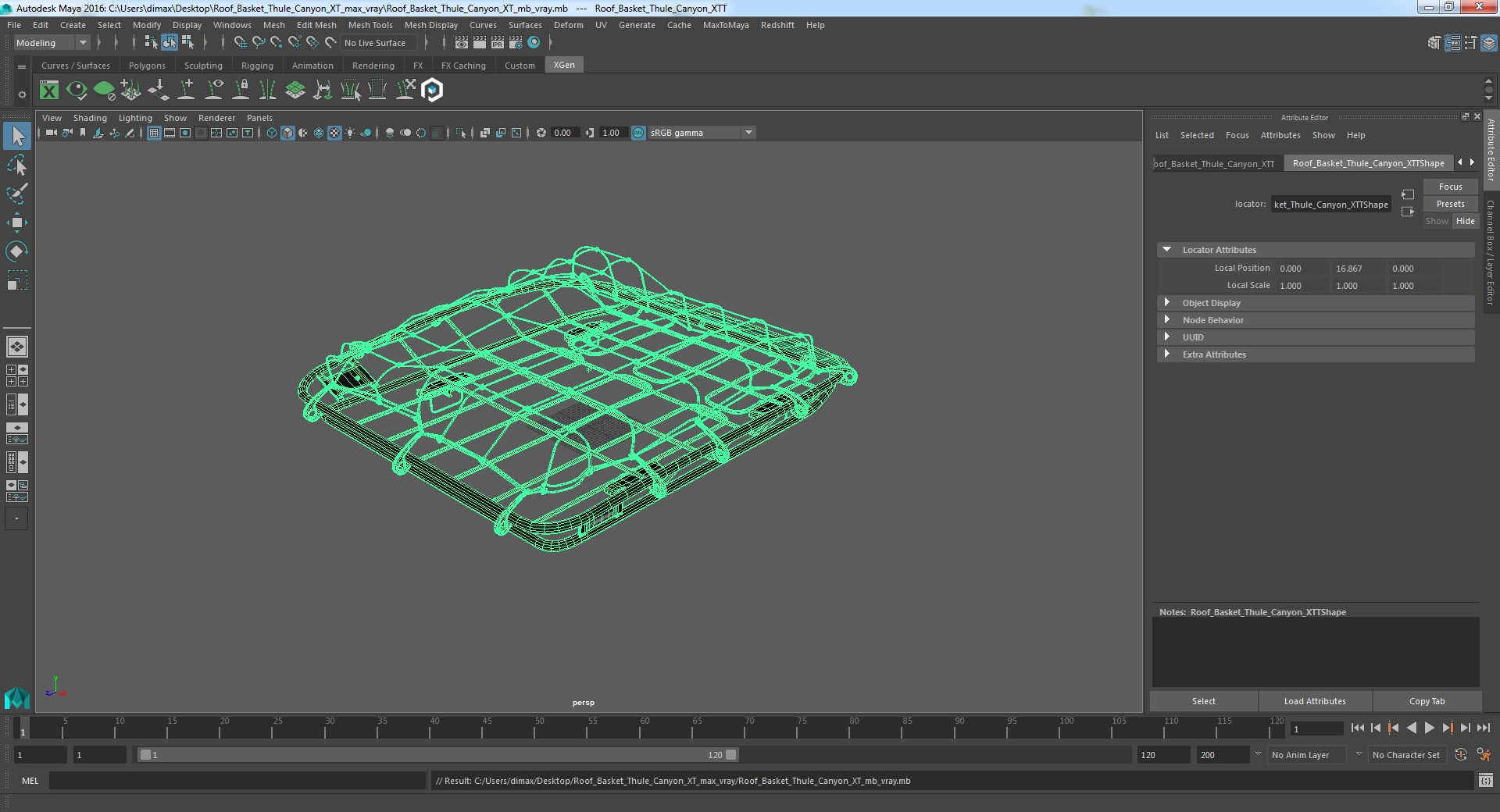Pick the Rotate tool in toolbox
This screenshot has height=812, width=1500.
pyautogui.click(x=16, y=251)
